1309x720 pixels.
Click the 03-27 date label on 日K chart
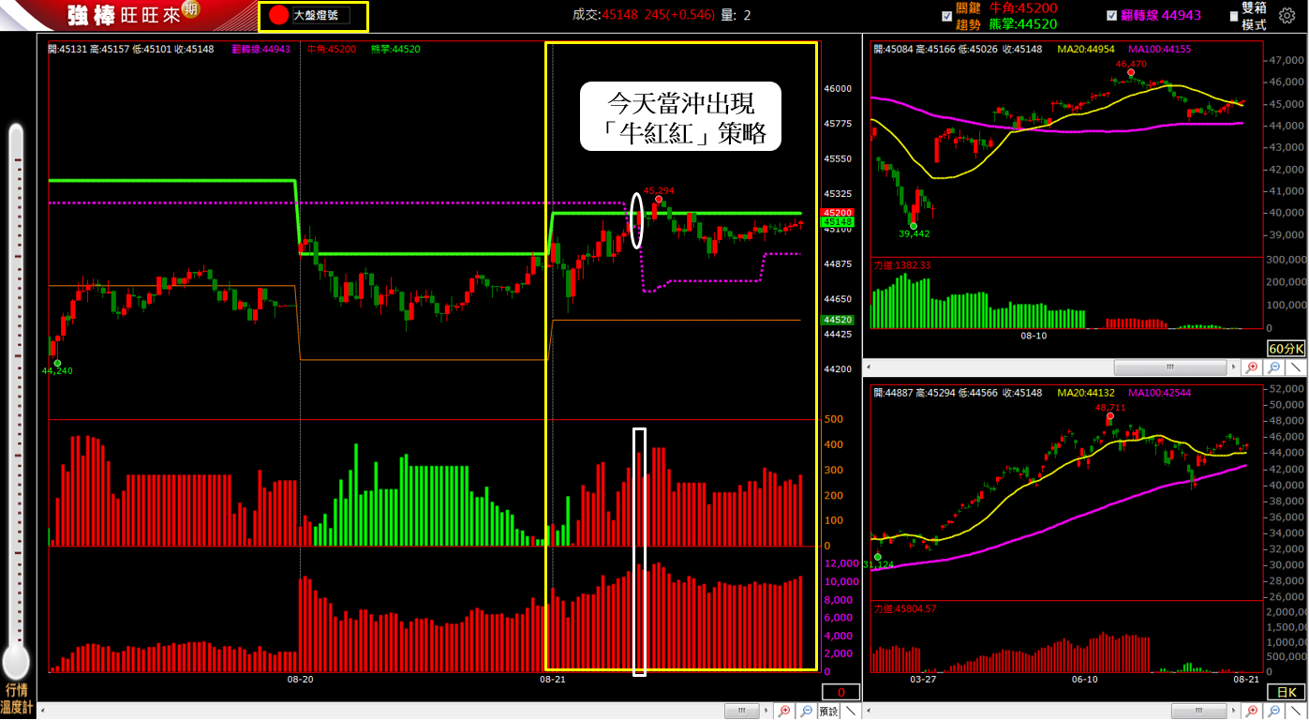pyautogui.click(x=922, y=679)
